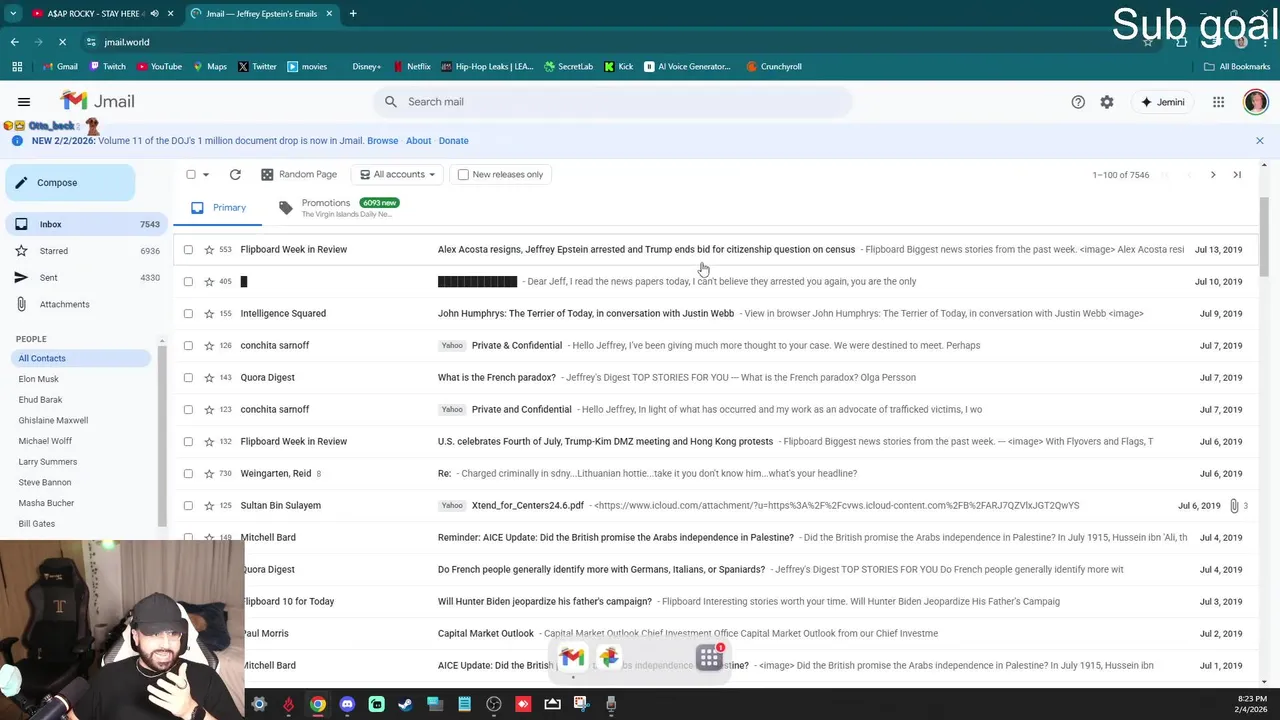Click the People sidebar scrollbar
1280x720 pixels.
click(x=161, y=435)
